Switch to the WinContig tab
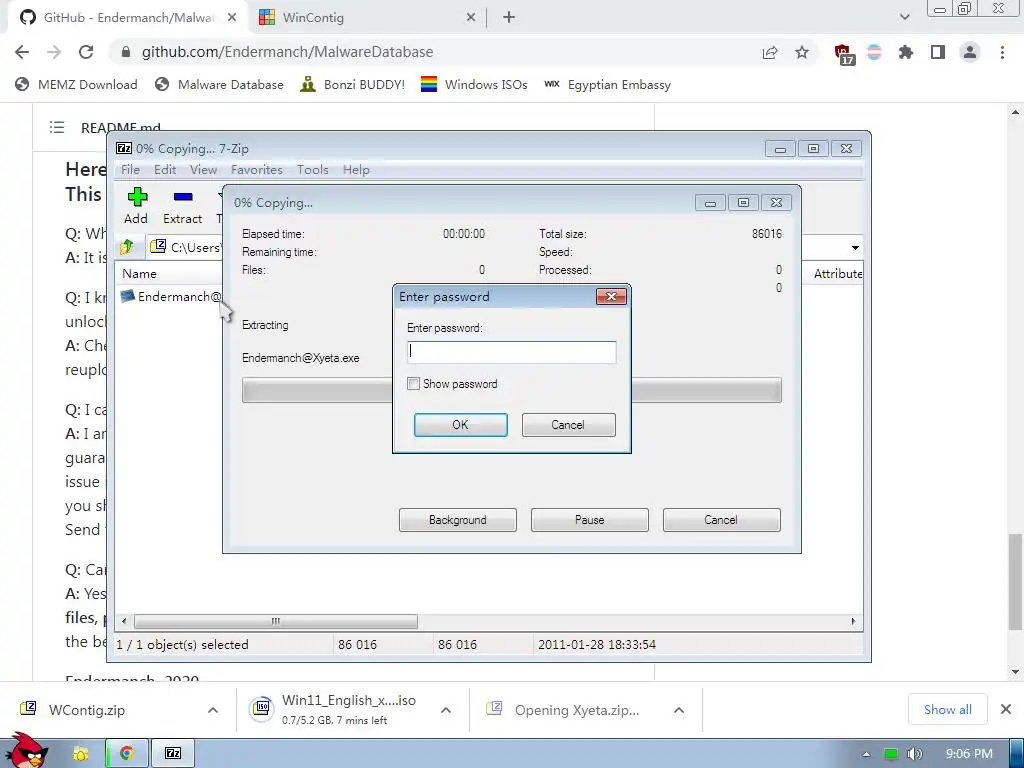This screenshot has height=768, width=1024. pyautogui.click(x=366, y=18)
